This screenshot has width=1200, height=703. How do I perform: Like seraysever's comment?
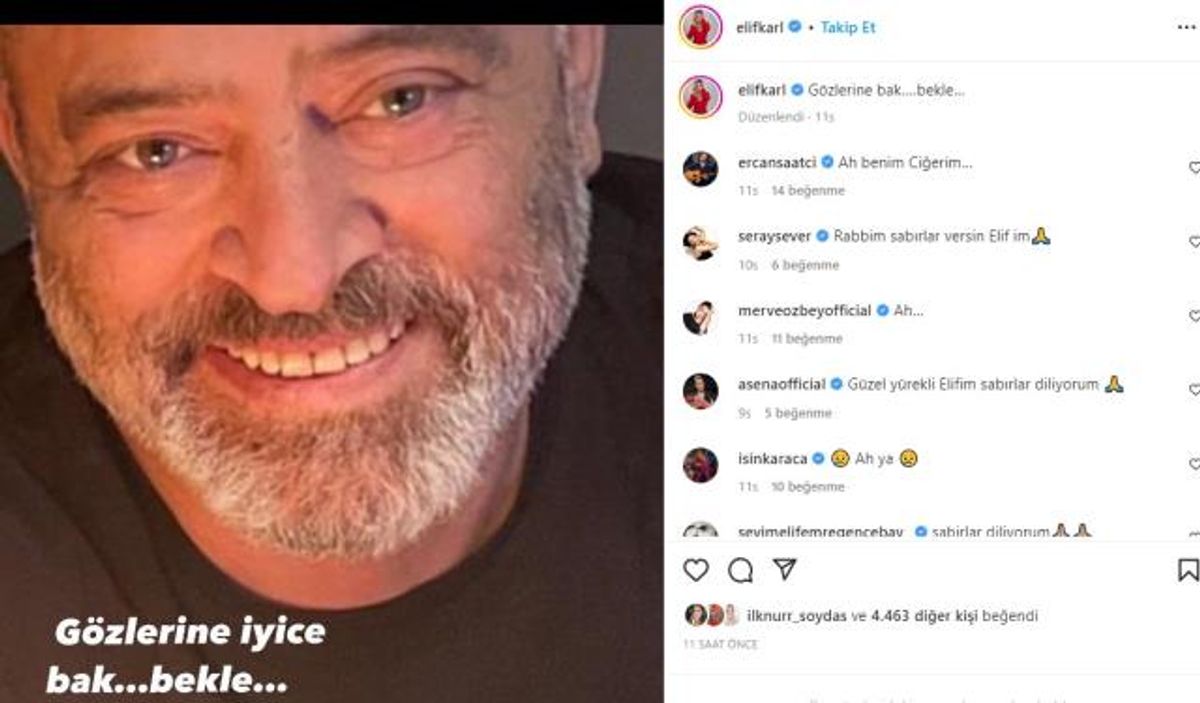[x=1194, y=242]
